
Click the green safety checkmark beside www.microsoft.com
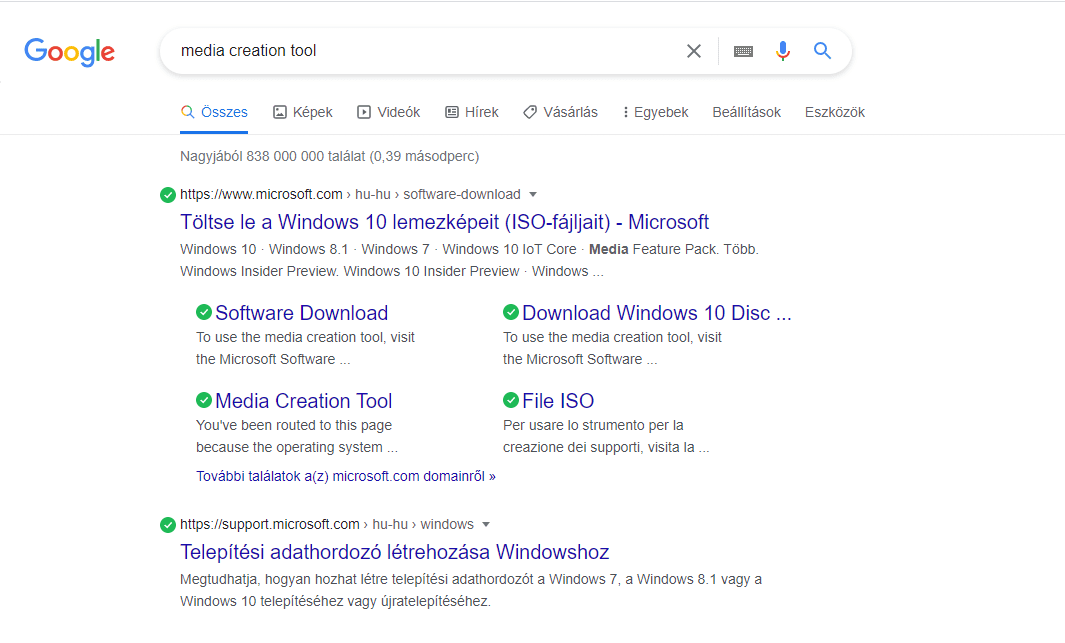pos(168,195)
